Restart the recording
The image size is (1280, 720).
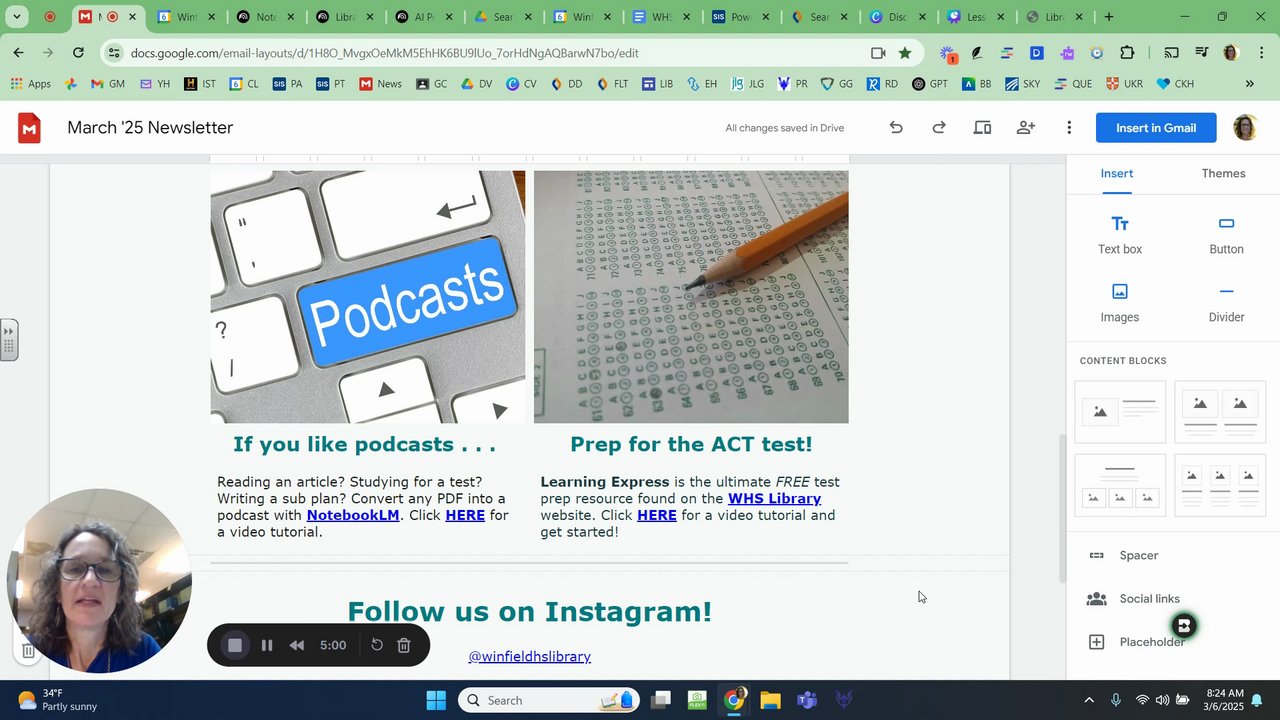point(377,645)
